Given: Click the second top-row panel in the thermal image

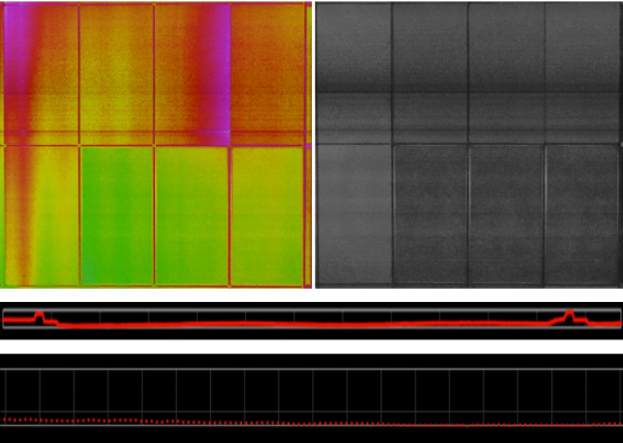Looking at the screenshot, I should (x=116, y=68).
